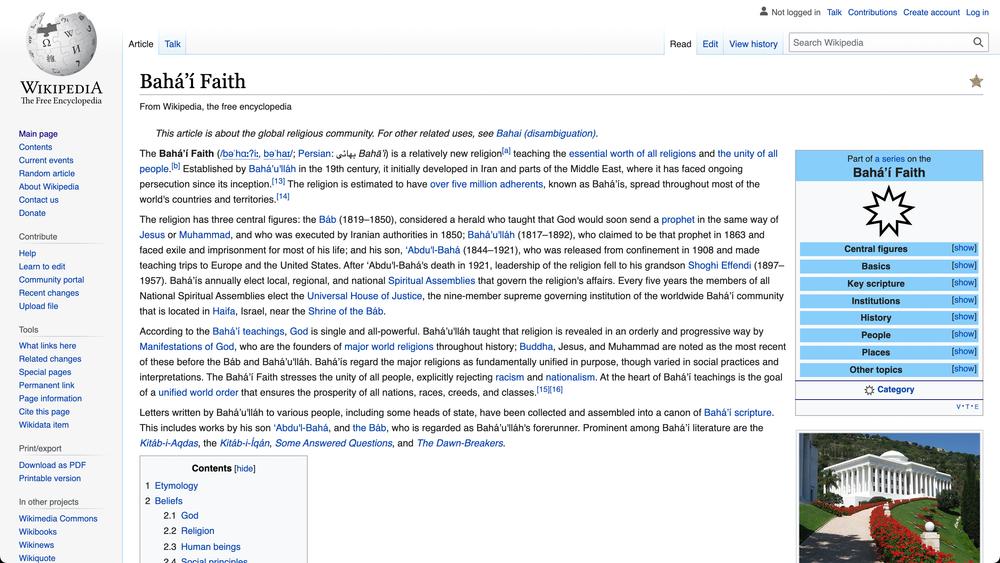Expand the Basics section
The height and width of the screenshot is (563, 1000).
[x=964, y=265]
